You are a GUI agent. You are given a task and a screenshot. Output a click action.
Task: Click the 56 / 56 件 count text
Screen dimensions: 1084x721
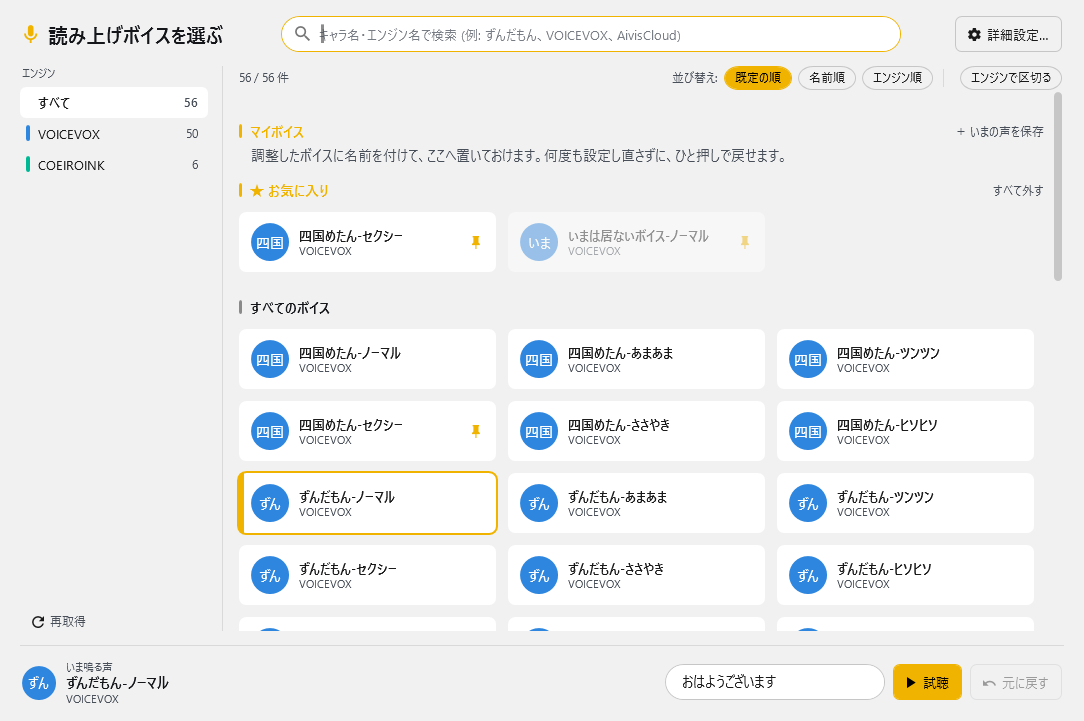(264, 77)
